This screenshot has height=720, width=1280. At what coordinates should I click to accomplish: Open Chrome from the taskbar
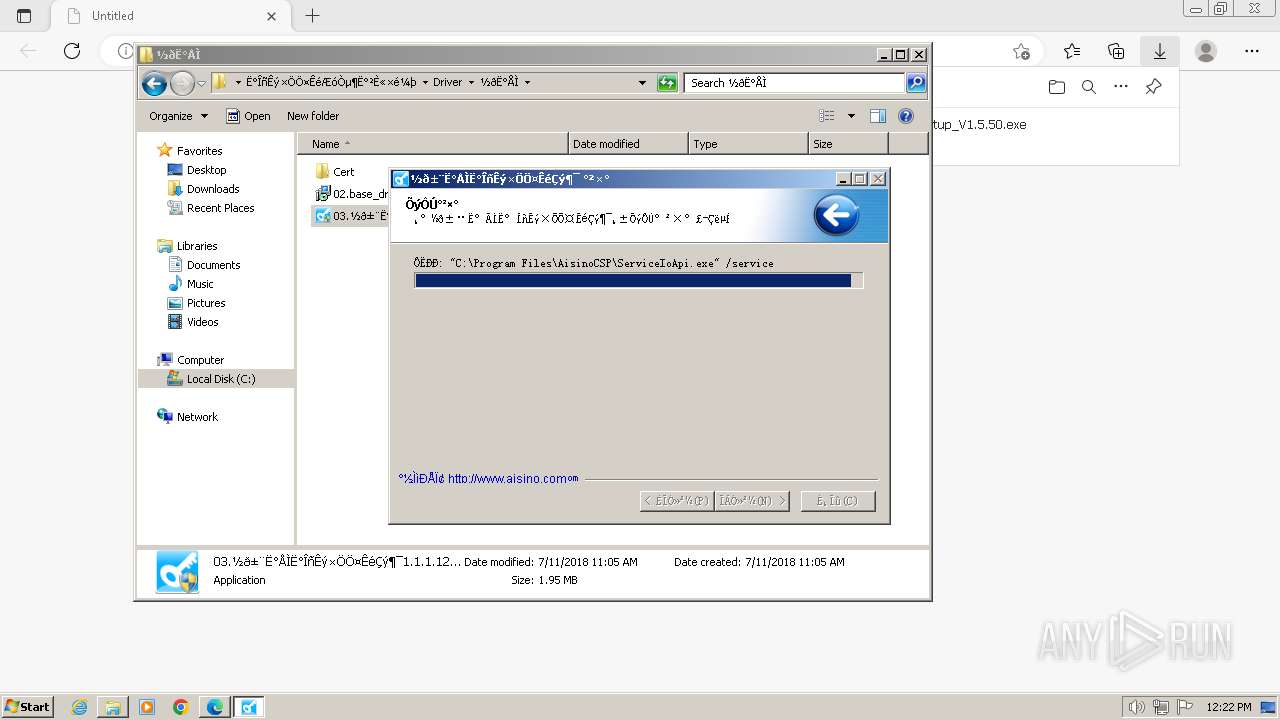coord(181,707)
